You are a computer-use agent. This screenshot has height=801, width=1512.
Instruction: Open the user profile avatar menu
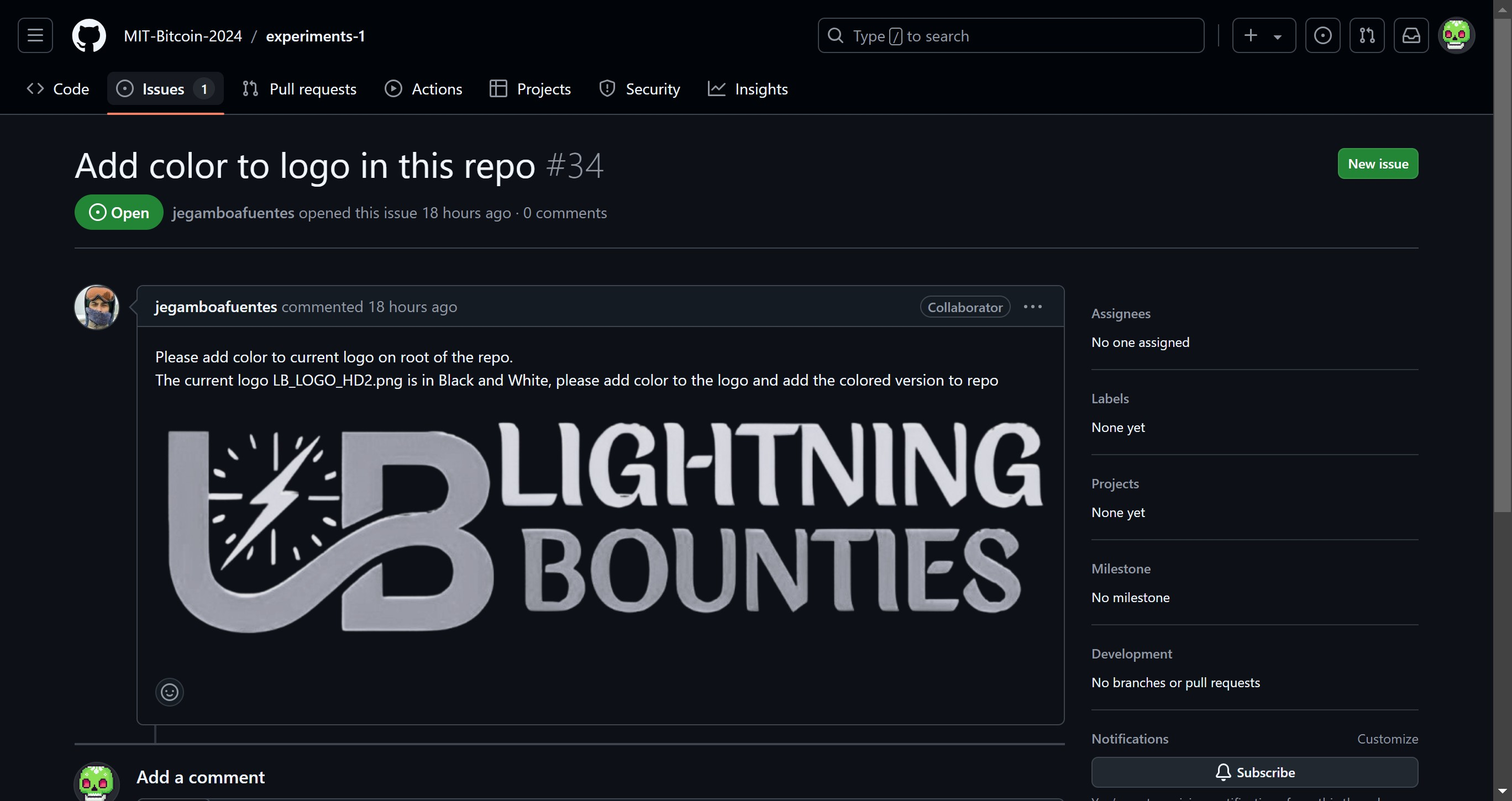[x=1456, y=36]
